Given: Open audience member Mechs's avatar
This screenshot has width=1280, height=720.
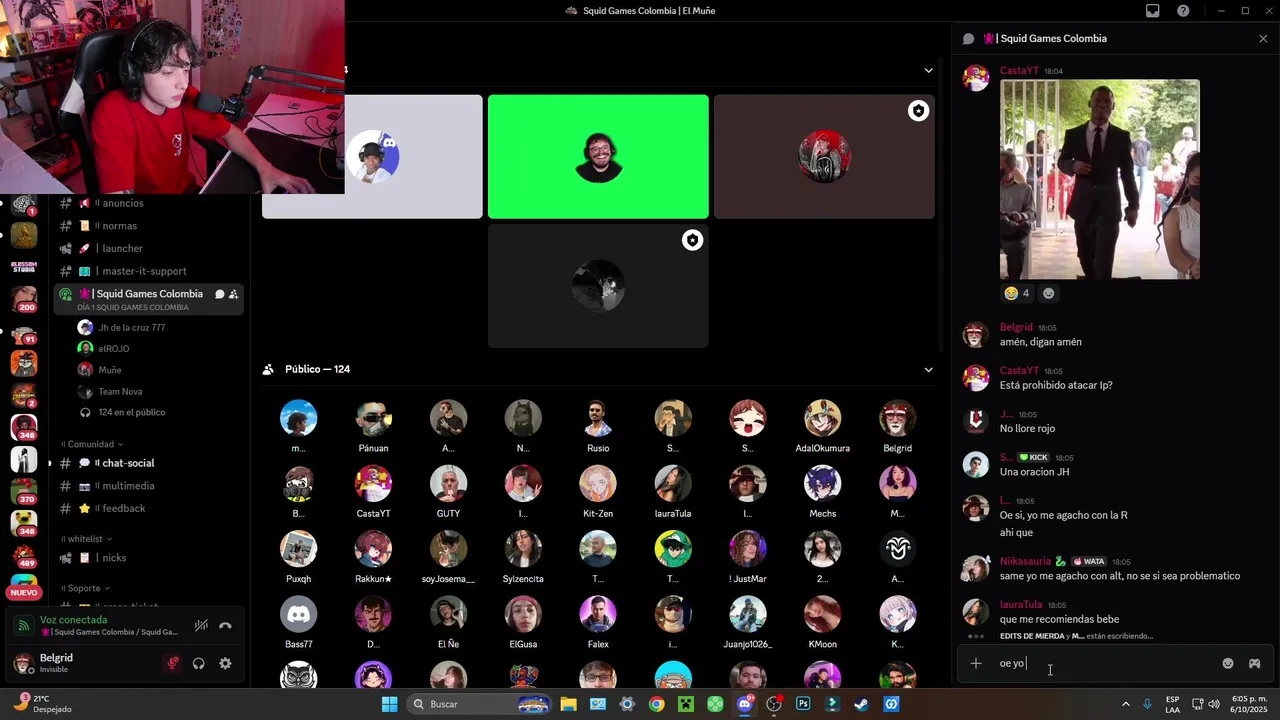Looking at the screenshot, I should point(822,484).
